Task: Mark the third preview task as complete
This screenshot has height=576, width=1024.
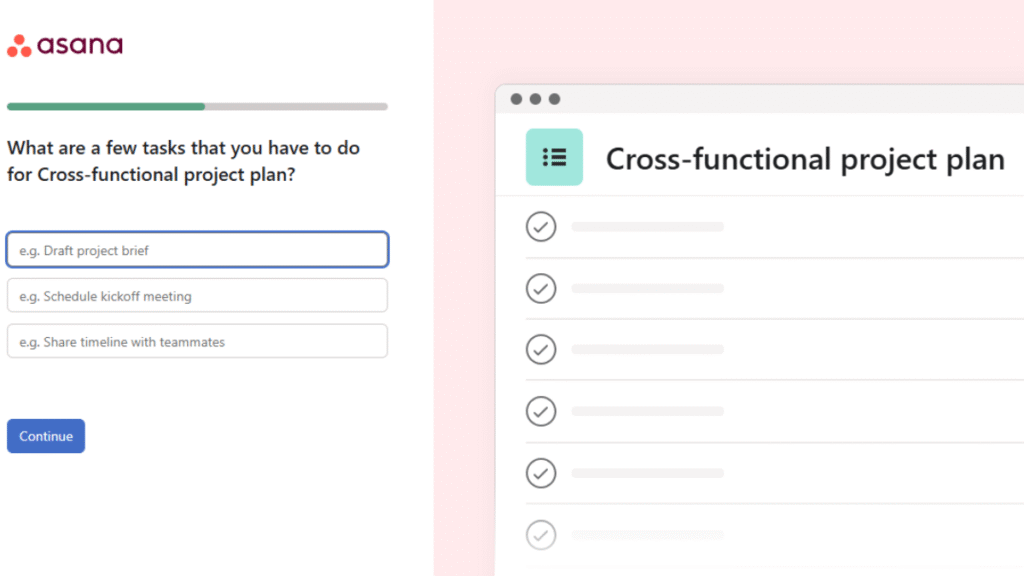Action: tap(541, 349)
